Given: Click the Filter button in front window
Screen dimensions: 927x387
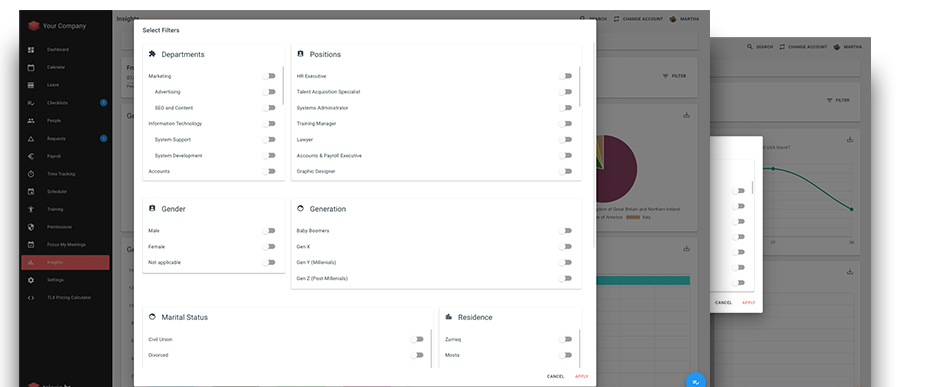Looking at the screenshot, I should point(675,76).
